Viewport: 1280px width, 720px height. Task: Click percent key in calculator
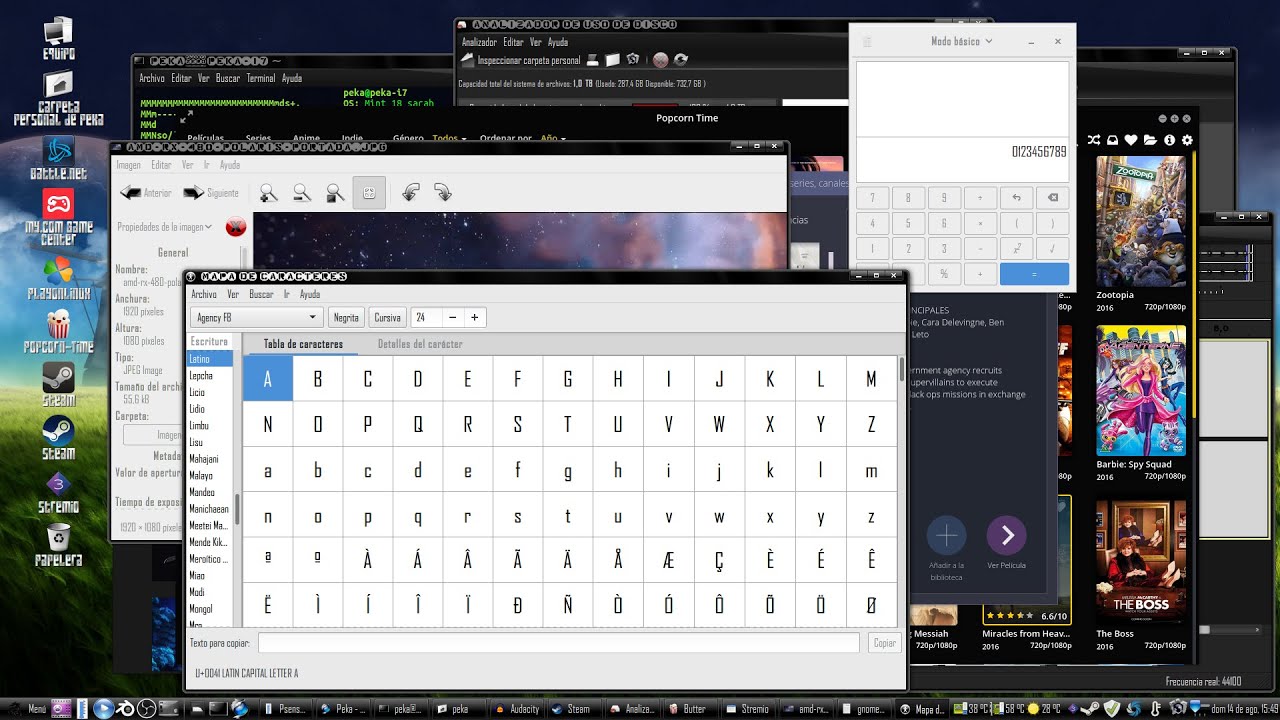(944, 273)
